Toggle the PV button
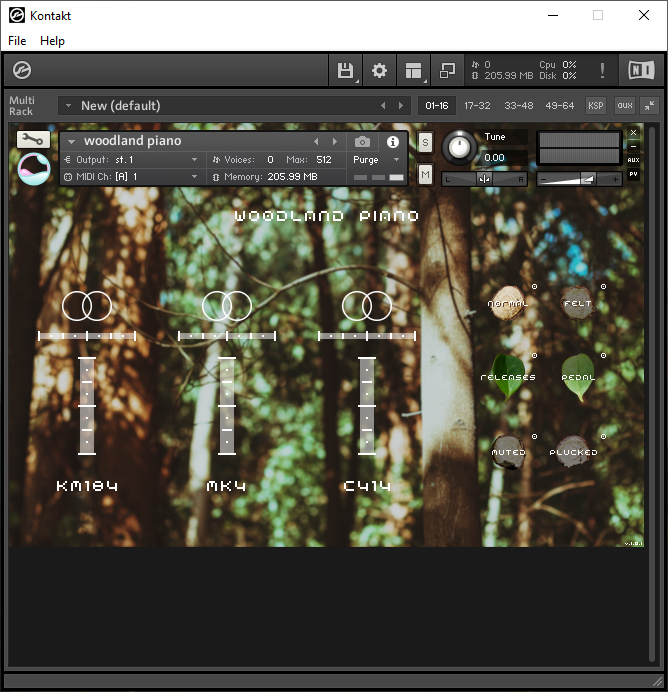Screen dimensions: 668x692 (633, 174)
